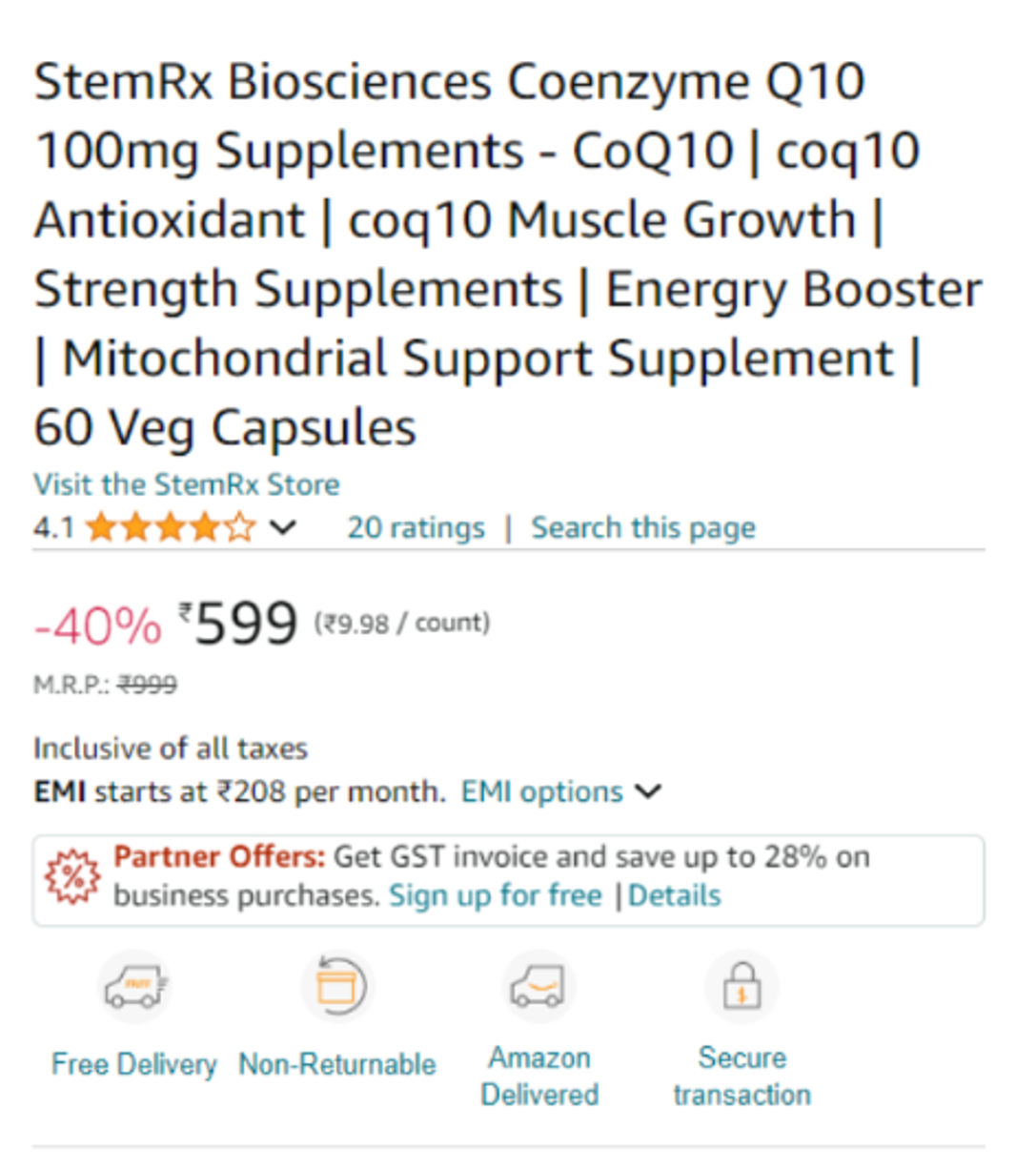The width and height of the screenshot is (1036, 1169).
Task: Click Search this page link
Action: pyautogui.click(x=643, y=528)
